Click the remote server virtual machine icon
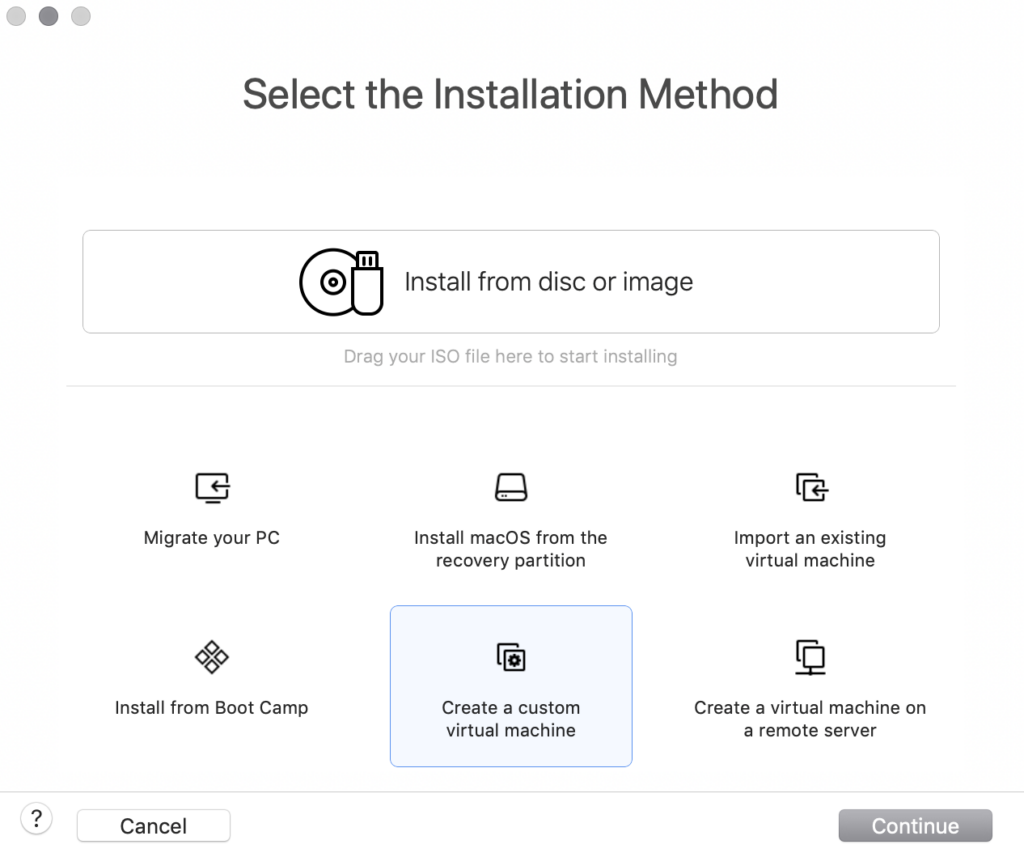The image size is (1024, 853). [810, 657]
